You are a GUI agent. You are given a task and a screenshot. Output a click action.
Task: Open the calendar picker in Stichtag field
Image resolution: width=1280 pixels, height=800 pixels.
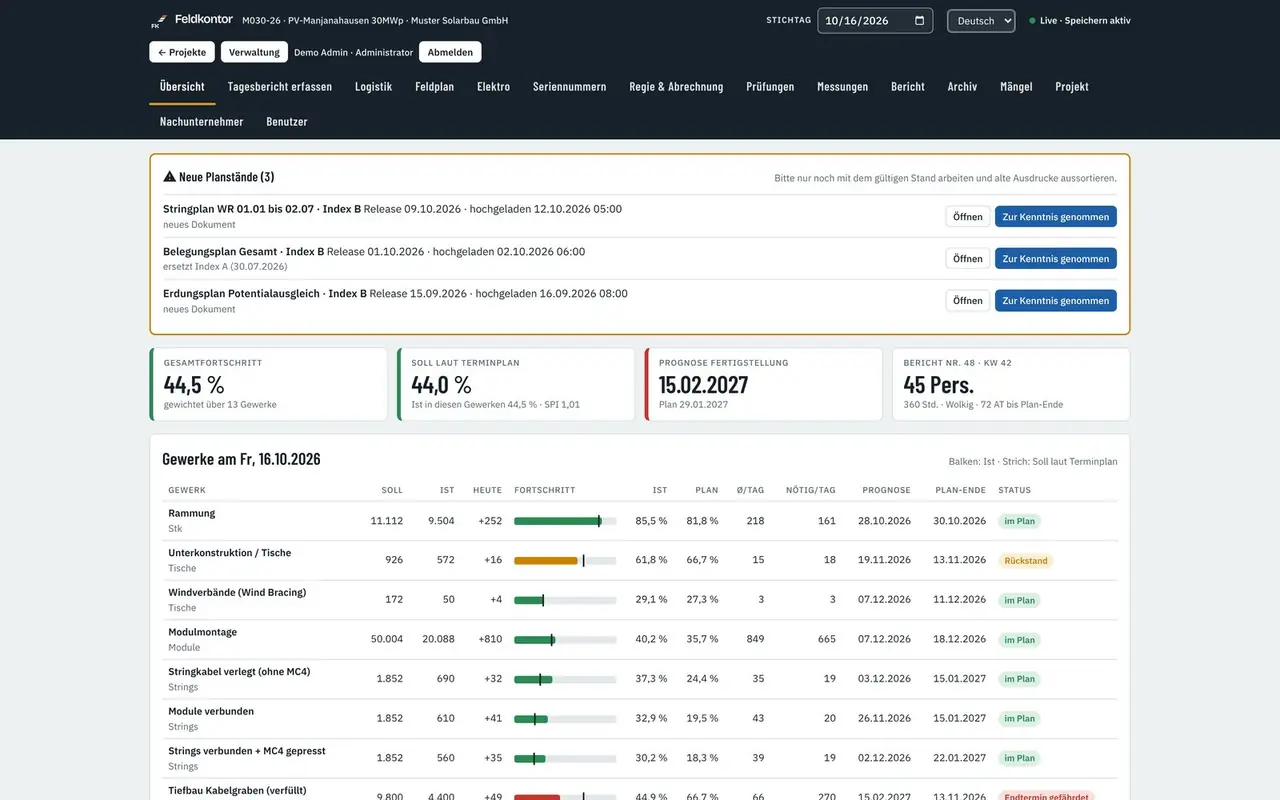pyautogui.click(x=919, y=21)
